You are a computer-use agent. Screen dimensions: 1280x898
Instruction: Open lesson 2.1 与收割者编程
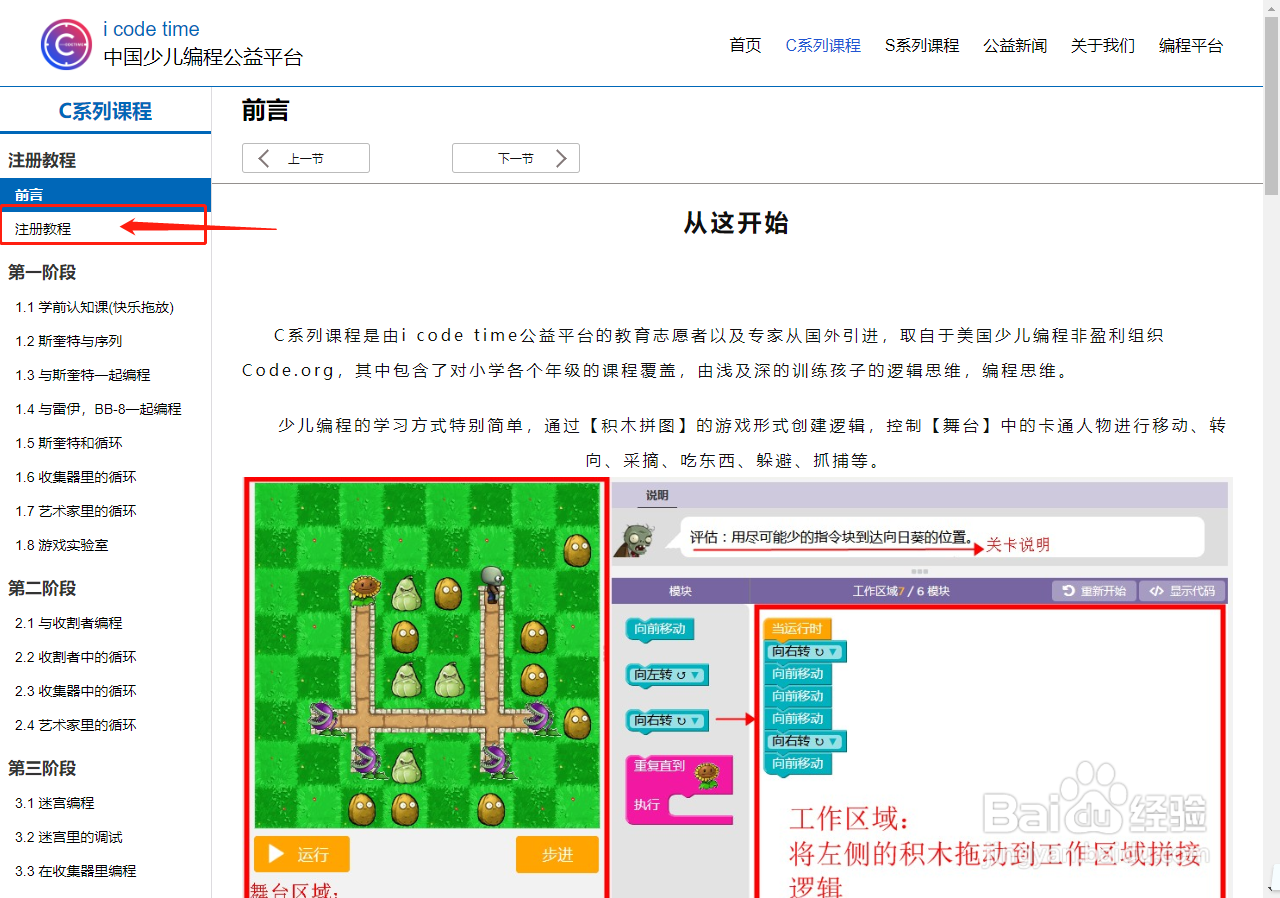click(68, 623)
